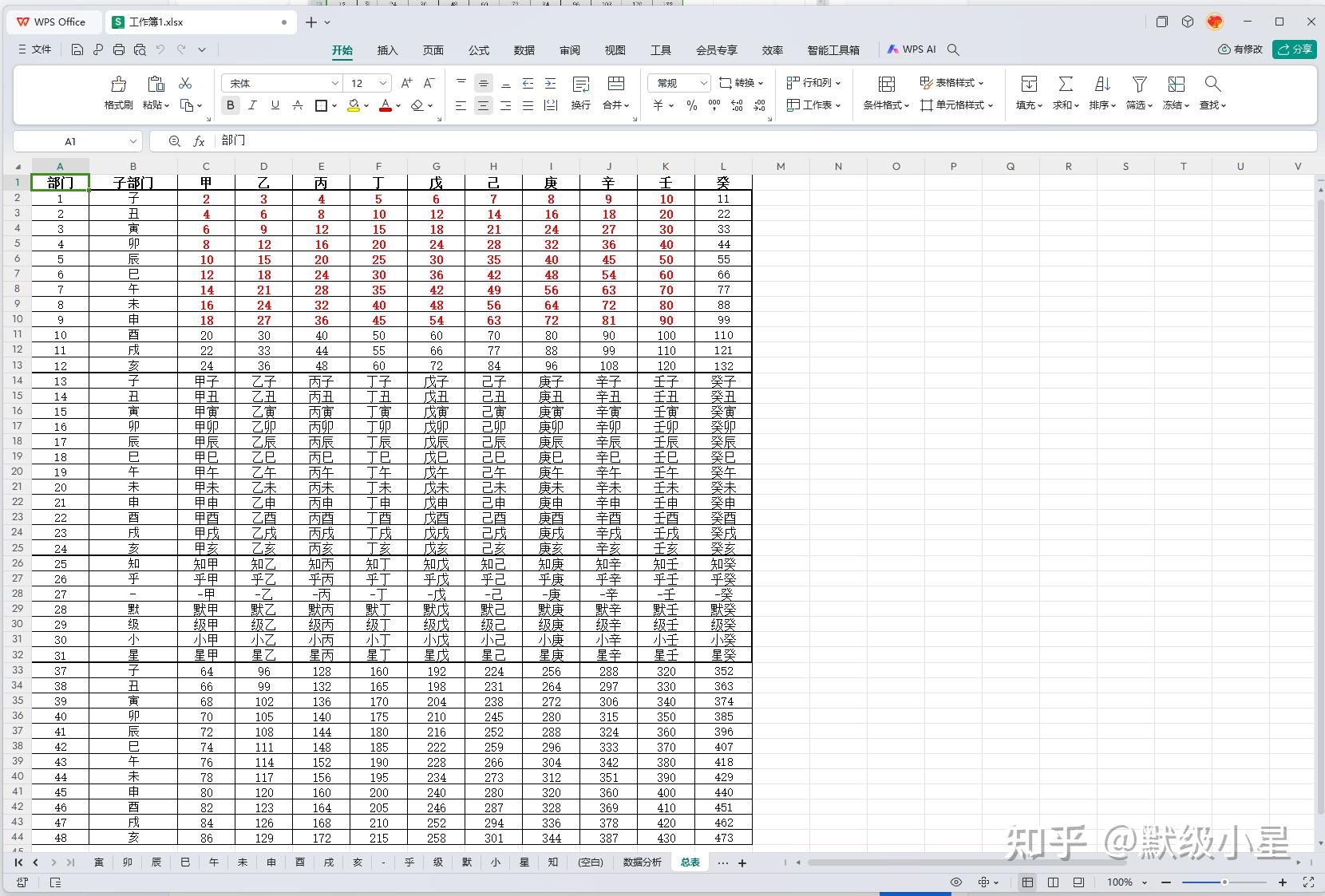Screen dimensions: 1325x896
Task: Click the formula bar input showing 部门
Action: (766, 141)
